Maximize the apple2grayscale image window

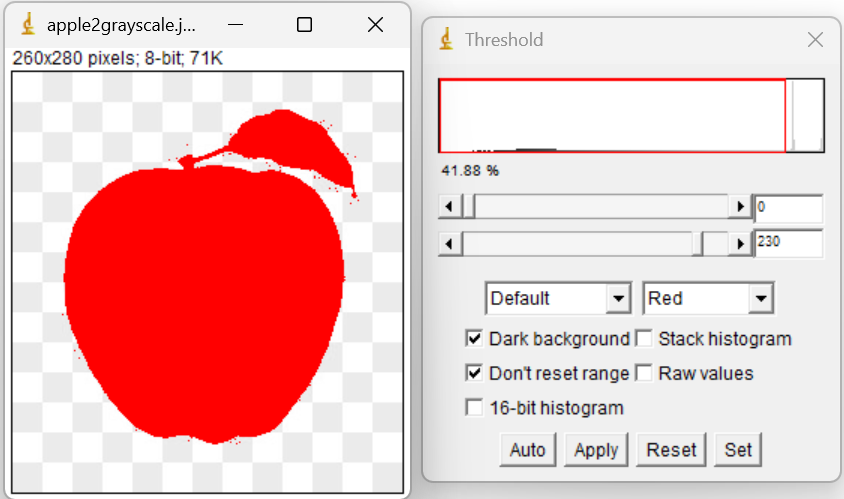(305, 25)
